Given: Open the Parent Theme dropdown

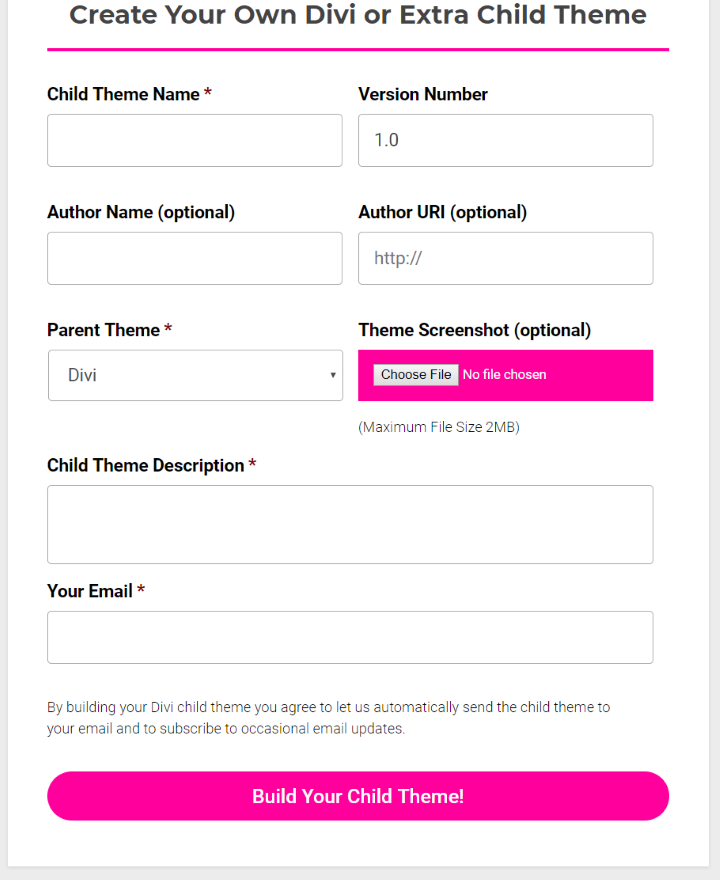Looking at the screenshot, I should [x=195, y=375].
